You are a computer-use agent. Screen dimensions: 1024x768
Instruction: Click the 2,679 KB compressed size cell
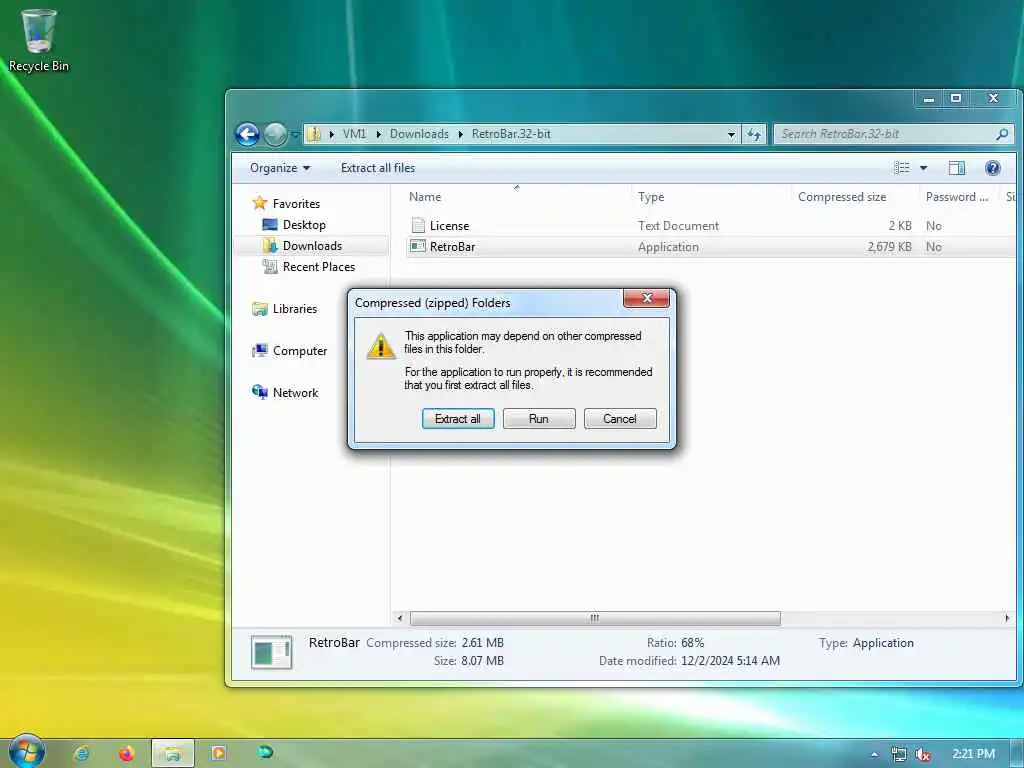pos(889,247)
